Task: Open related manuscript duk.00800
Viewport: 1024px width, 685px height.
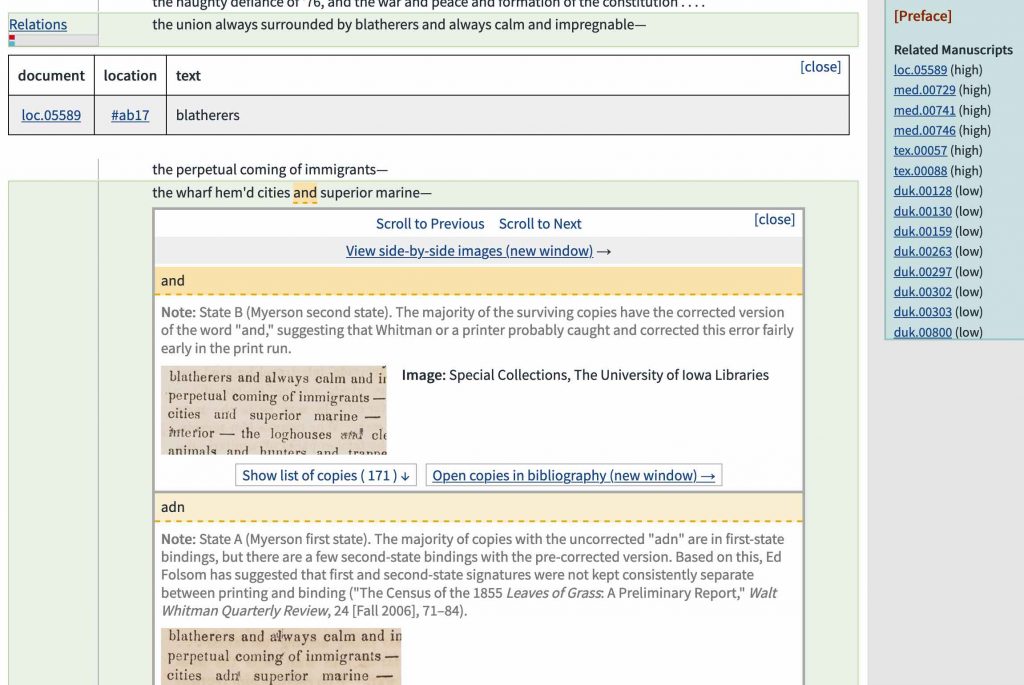Action: click(922, 332)
